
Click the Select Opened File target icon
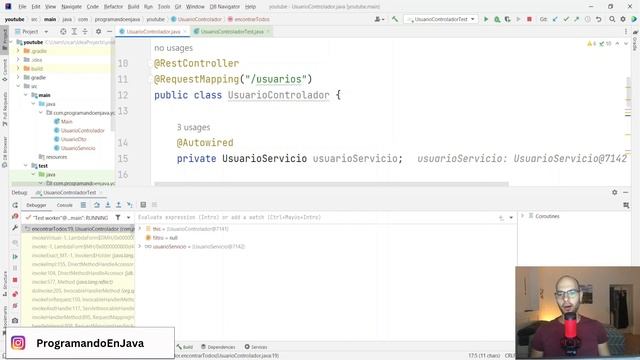63,31
